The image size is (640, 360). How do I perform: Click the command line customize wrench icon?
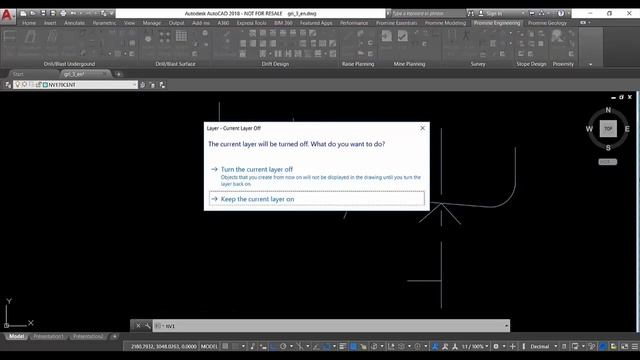click(147, 326)
